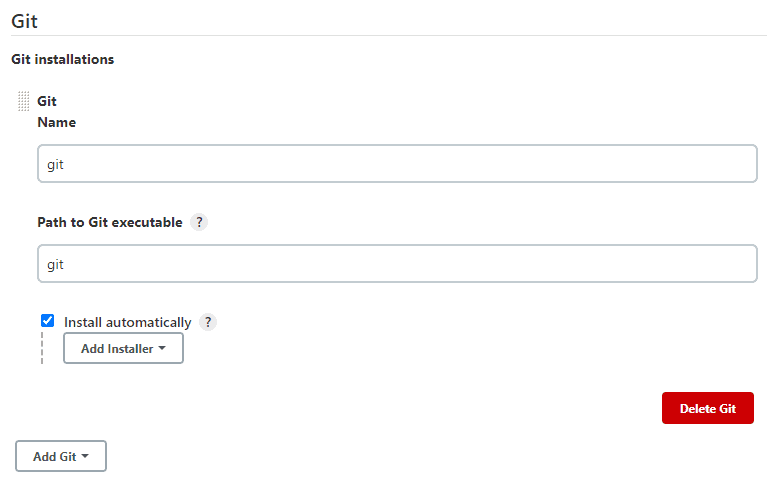Screen dimensions: 784x486
Task: Click the dashed indent line below checkbox
Action: tap(42, 348)
